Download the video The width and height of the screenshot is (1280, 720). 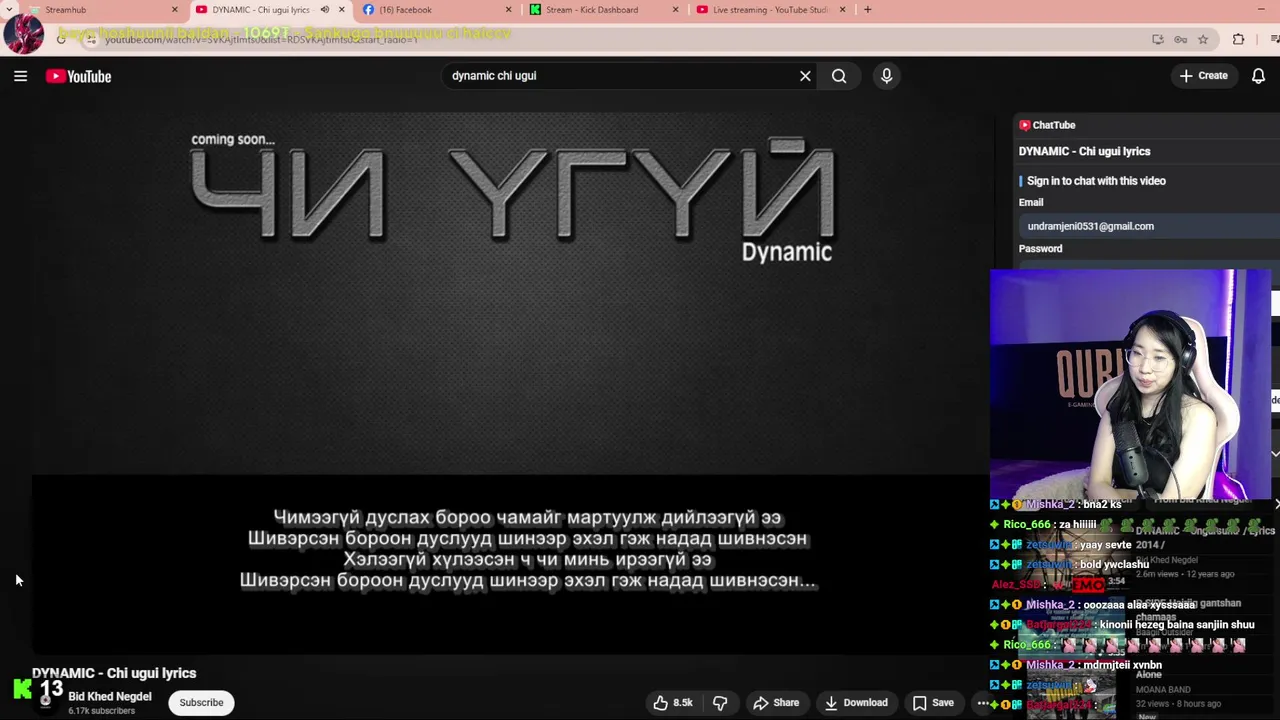click(856, 703)
